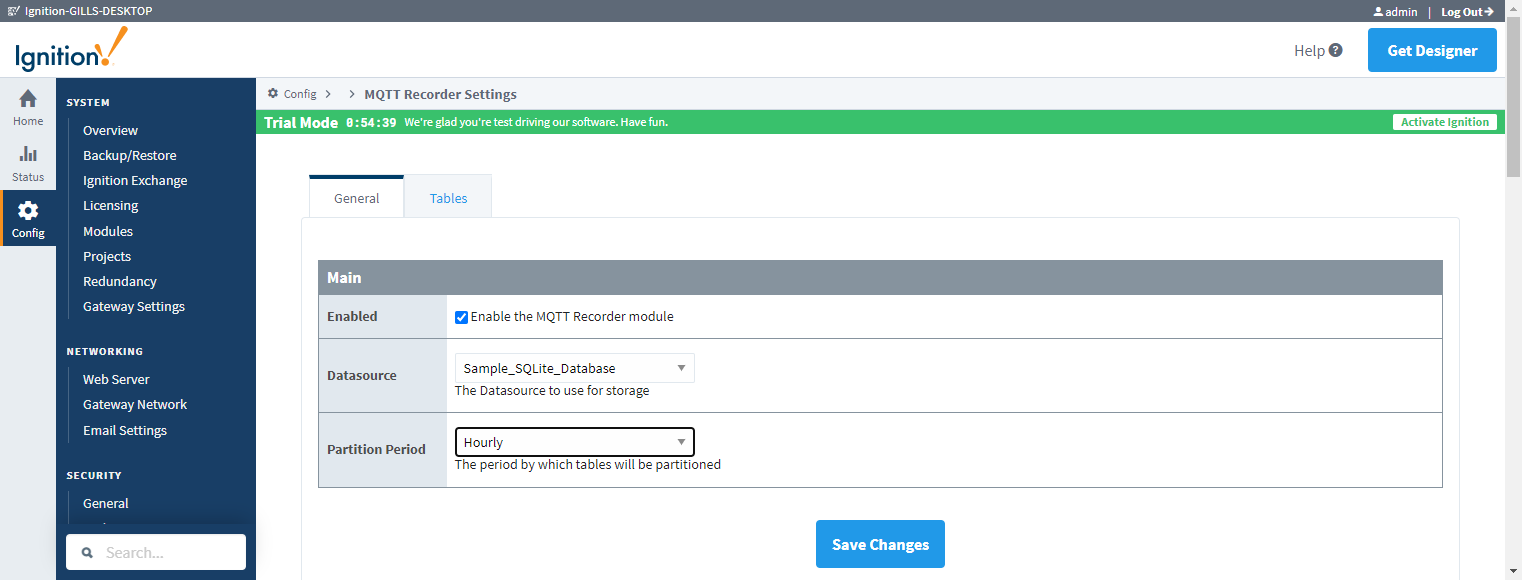
Task: Open Gateway Network settings
Action: (x=135, y=404)
